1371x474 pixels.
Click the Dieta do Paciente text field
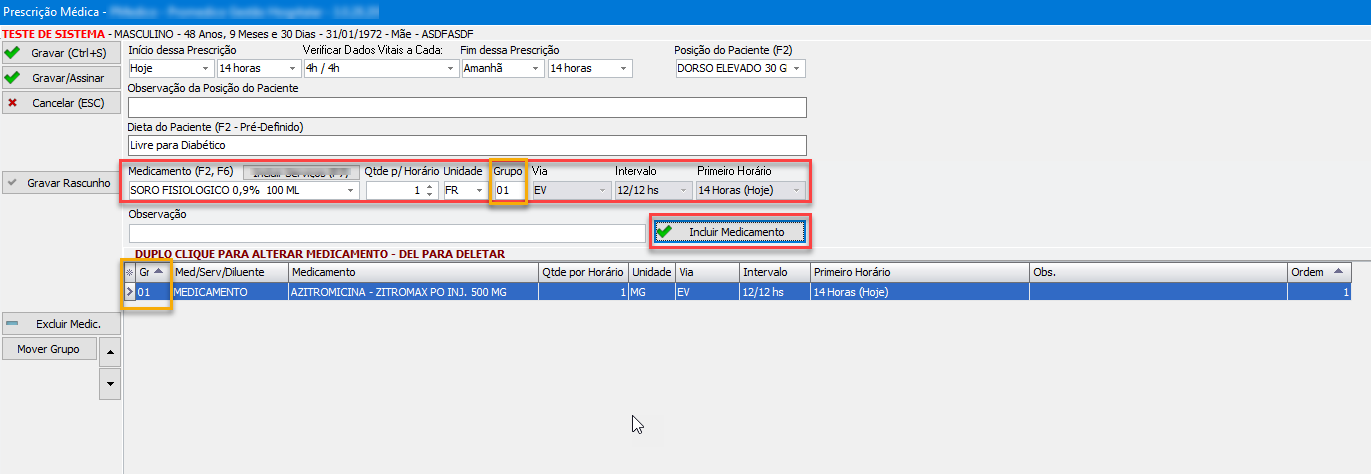(x=466, y=145)
